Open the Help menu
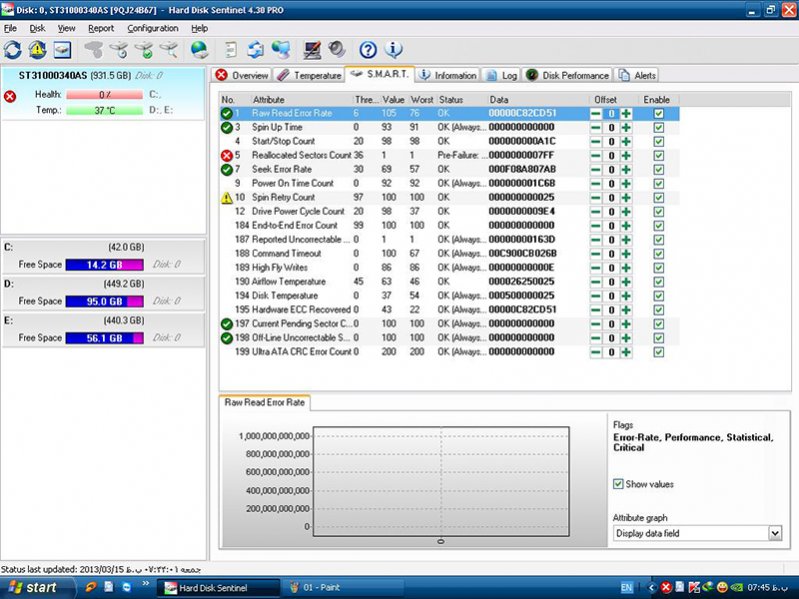 coord(199,29)
